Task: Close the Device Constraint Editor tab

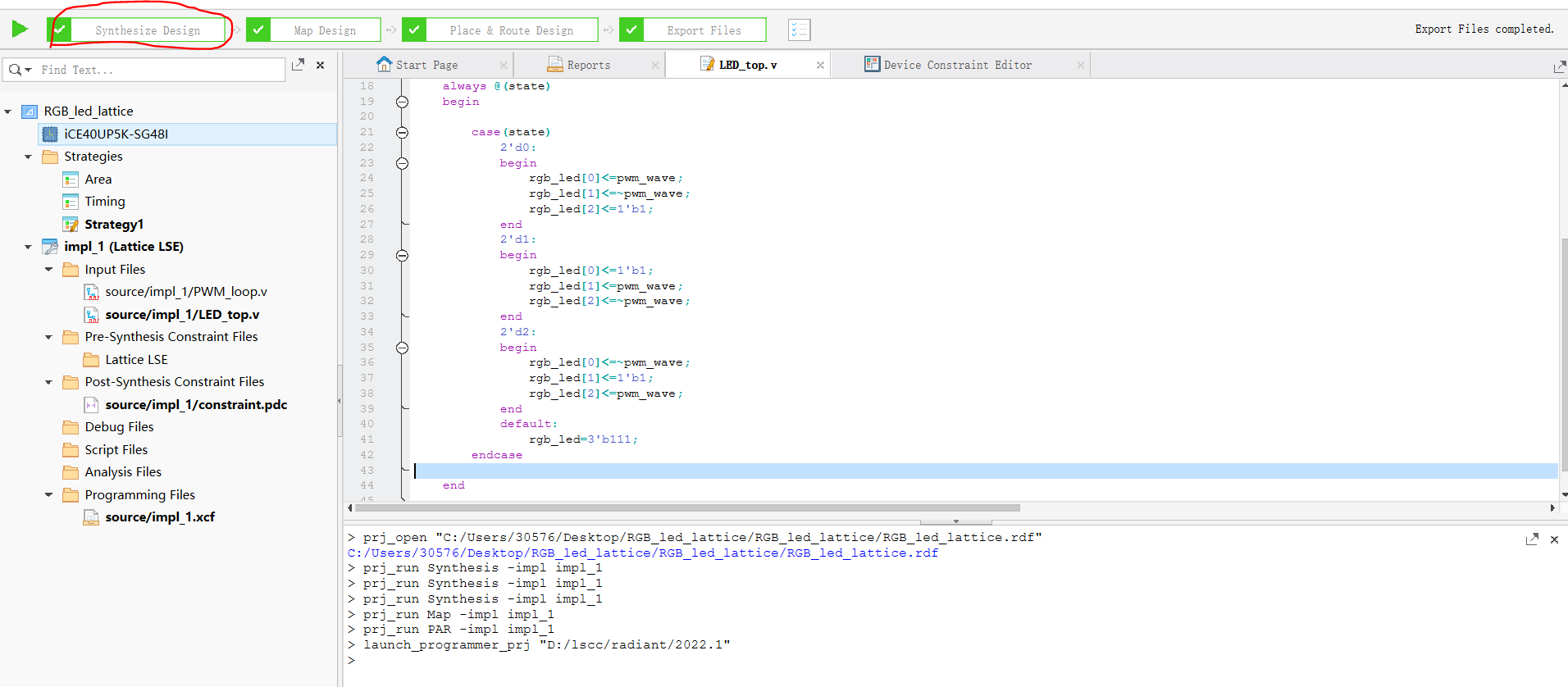Action: [x=1081, y=66]
